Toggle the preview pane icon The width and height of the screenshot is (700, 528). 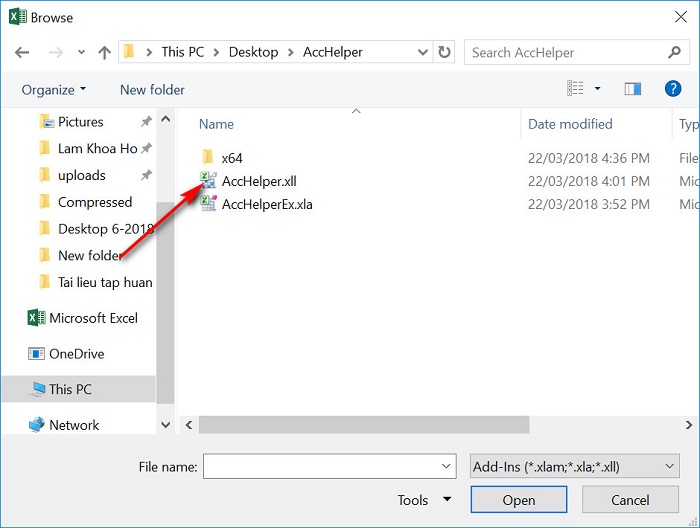[x=632, y=89]
